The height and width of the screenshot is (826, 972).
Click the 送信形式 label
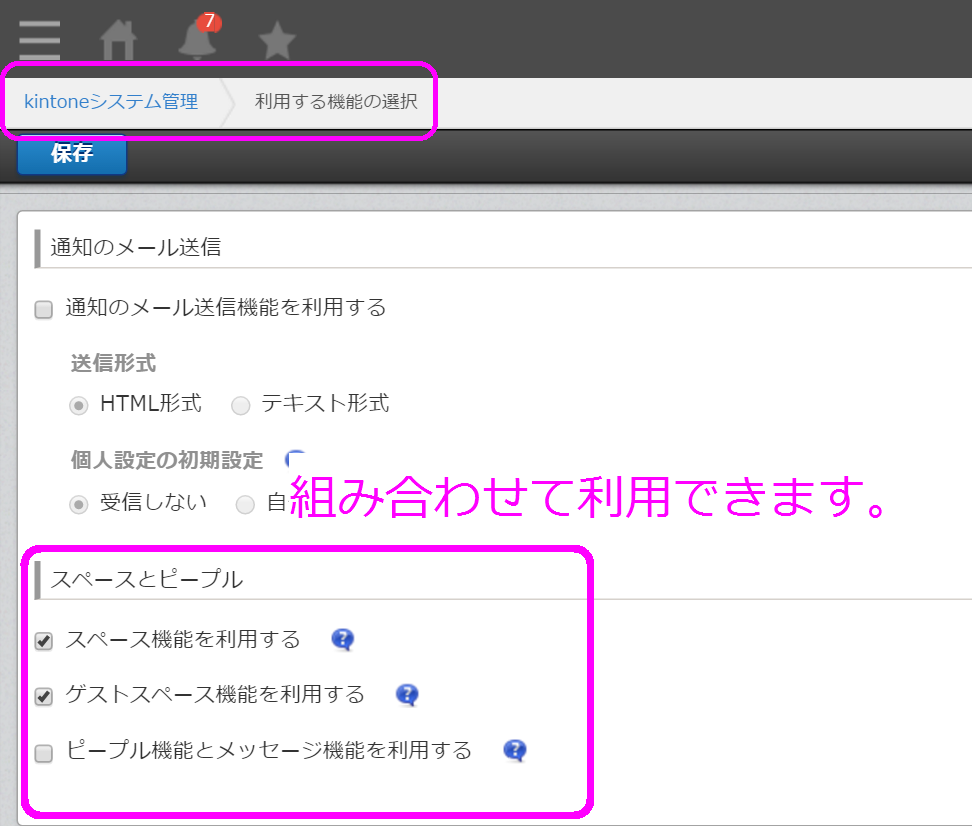pos(113,363)
